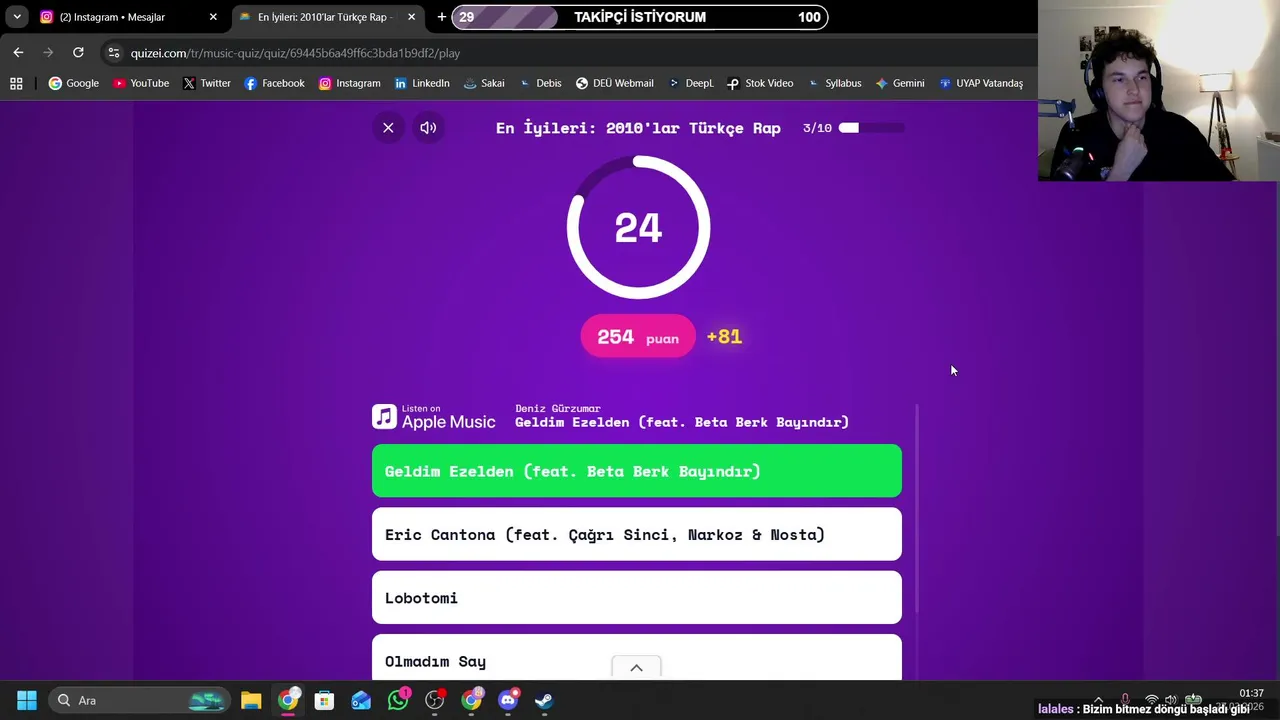Open the UYAP Vatandaş bookmark

[980, 83]
